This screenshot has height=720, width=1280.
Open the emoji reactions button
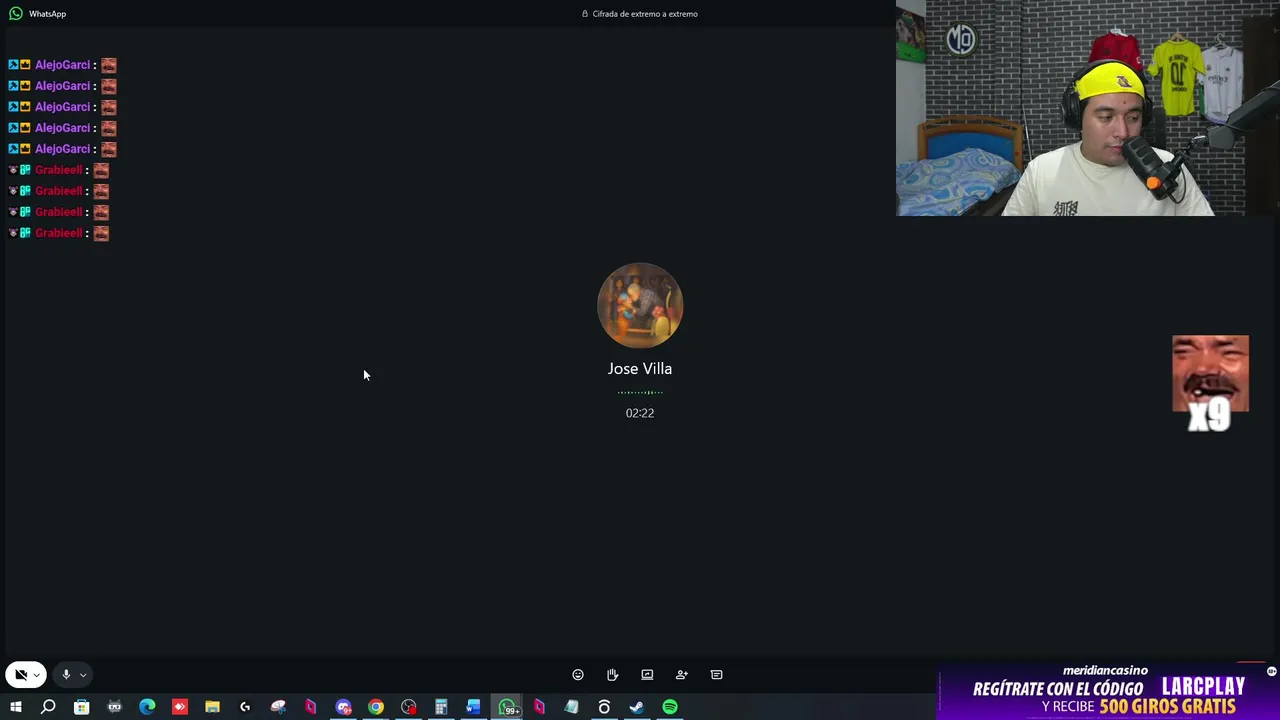(578, 675)
